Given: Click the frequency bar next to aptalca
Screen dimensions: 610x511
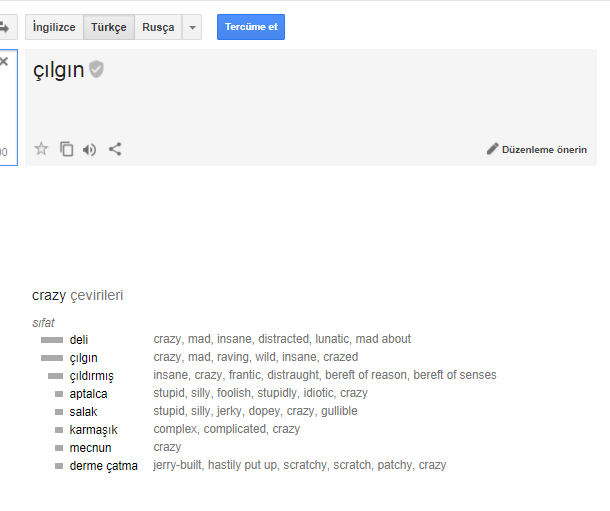Looking at the screenshot, I should 59,394.
